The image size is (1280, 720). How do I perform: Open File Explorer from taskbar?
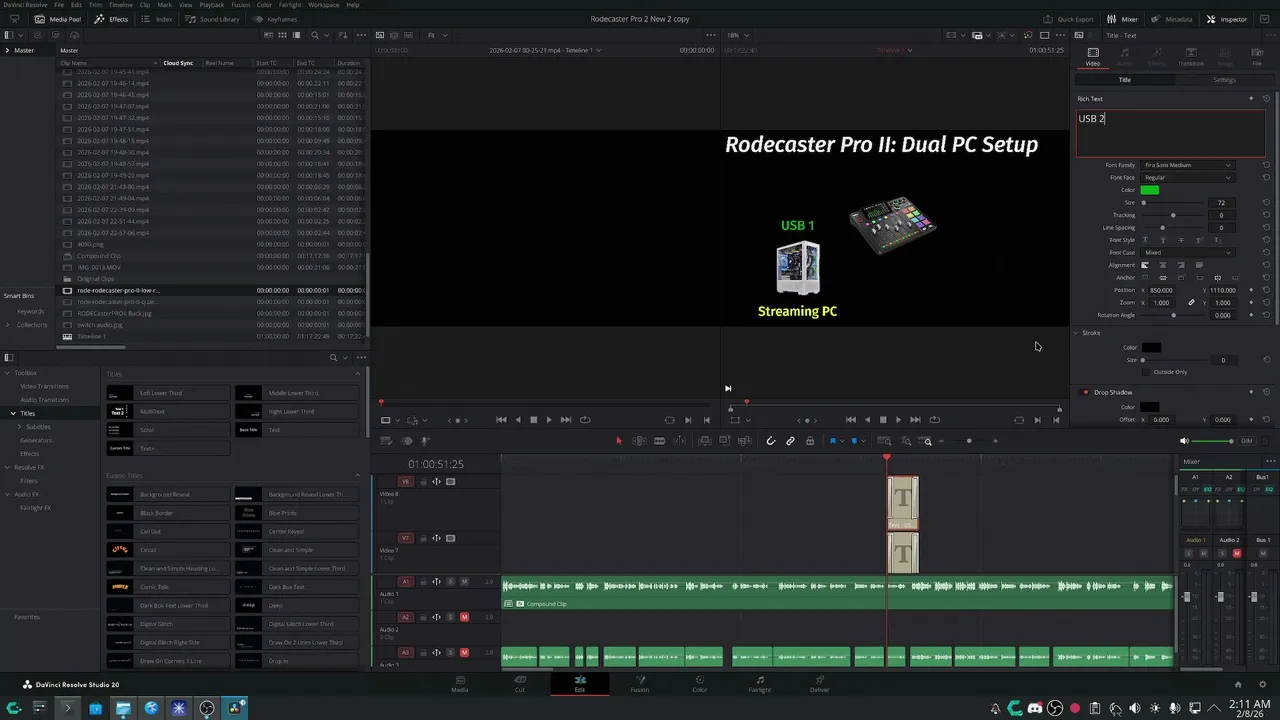click(x=123, y=708)
